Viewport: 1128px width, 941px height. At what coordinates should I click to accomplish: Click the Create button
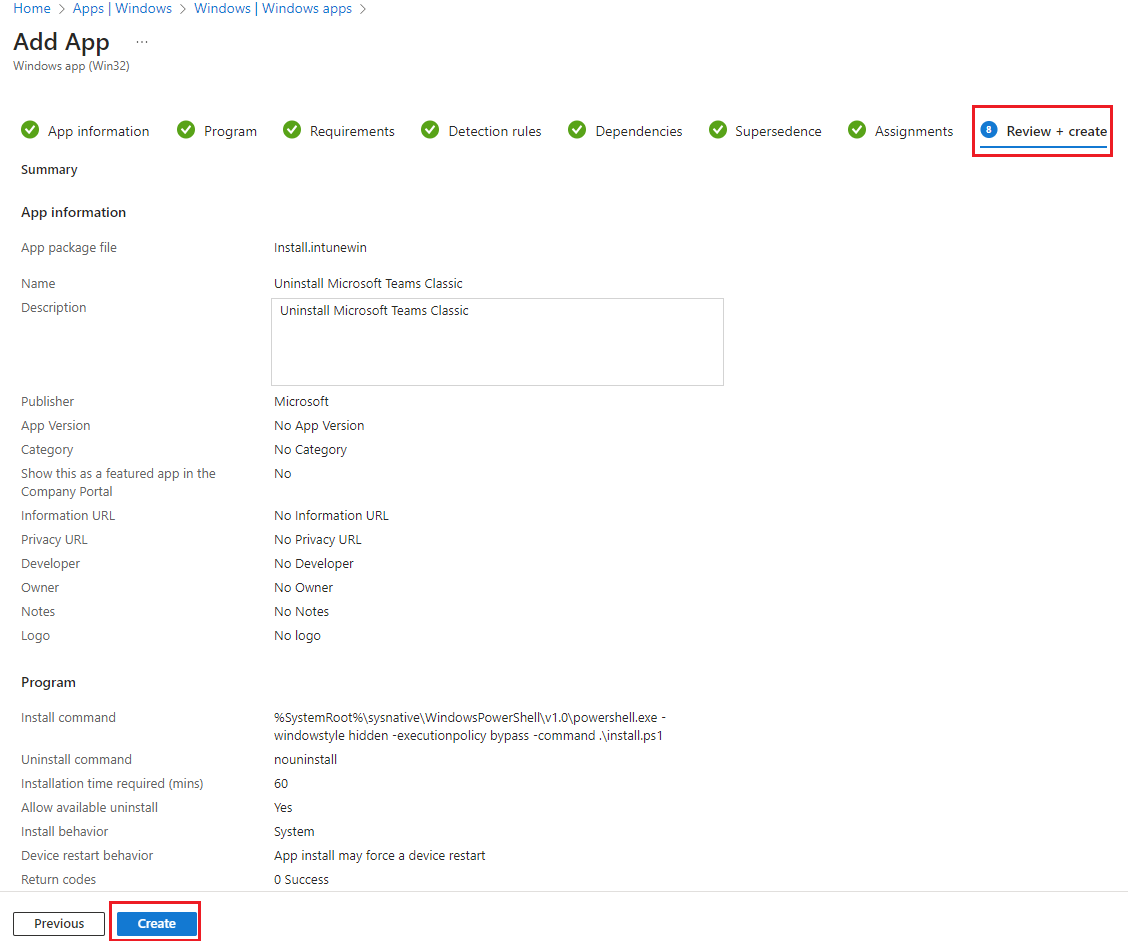[156, 923]
